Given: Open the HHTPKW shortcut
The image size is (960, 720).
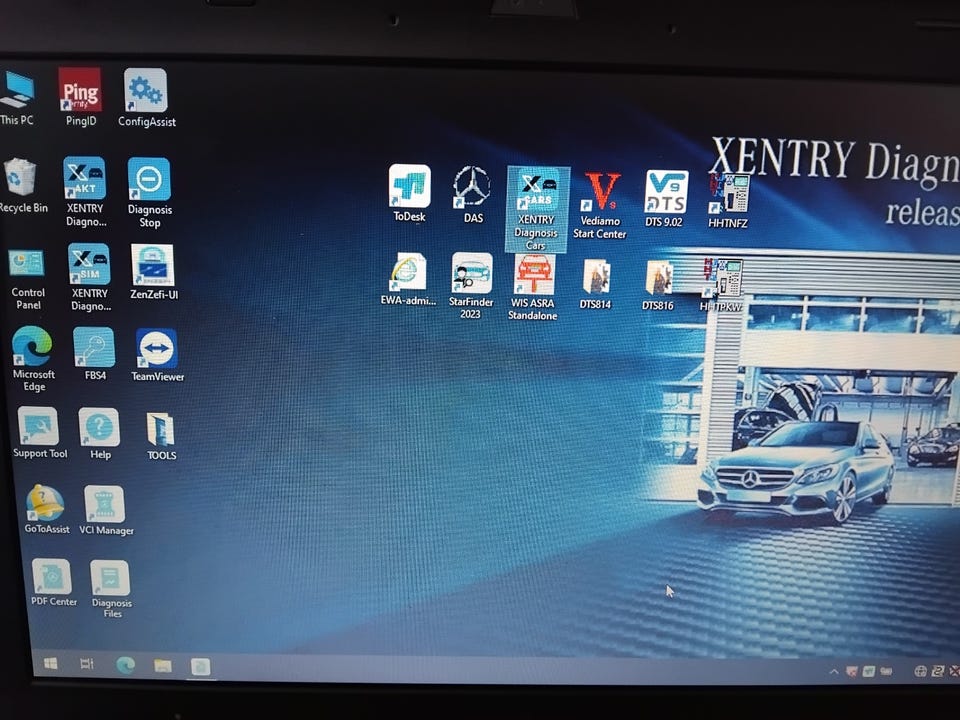Looking at the screenshot, I should tap(721, 285).
